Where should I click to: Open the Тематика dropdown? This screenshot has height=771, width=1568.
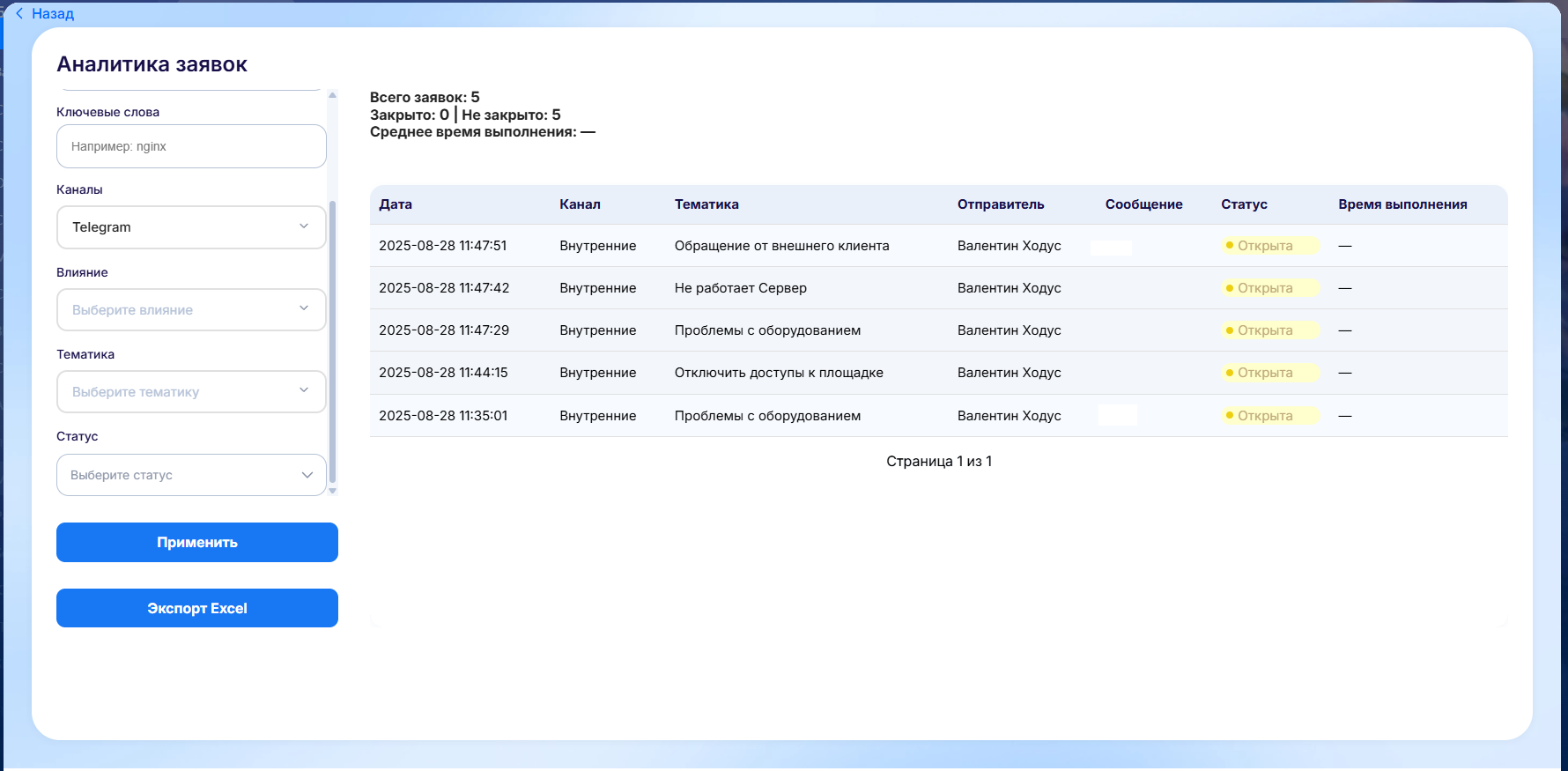(191, 392)
